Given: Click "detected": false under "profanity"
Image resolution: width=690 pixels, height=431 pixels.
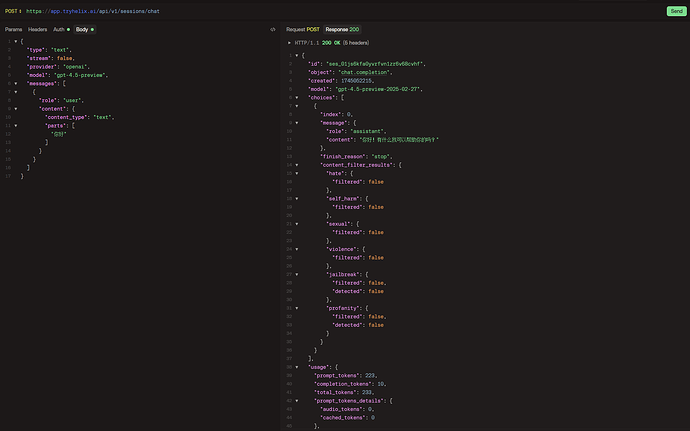Looking at the screenshot, I should (358, 325).
